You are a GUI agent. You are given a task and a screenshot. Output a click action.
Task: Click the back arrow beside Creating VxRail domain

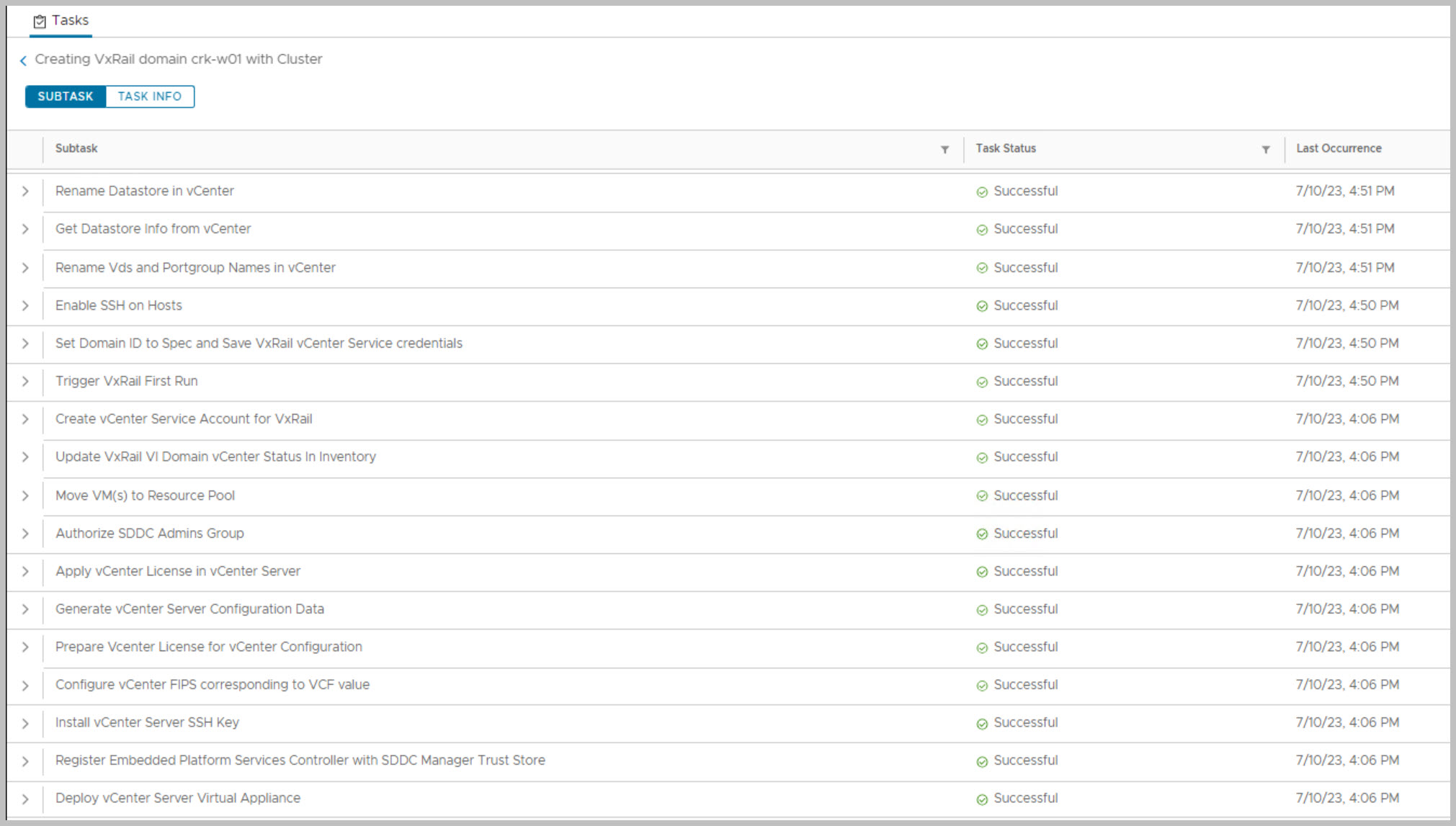[23, 60]
